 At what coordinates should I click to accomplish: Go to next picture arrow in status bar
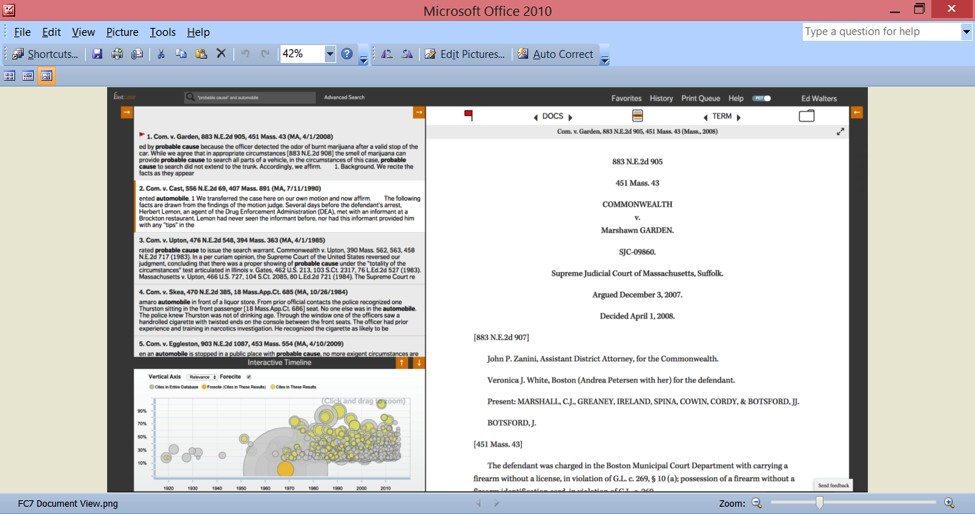click(x=496, y=503)
